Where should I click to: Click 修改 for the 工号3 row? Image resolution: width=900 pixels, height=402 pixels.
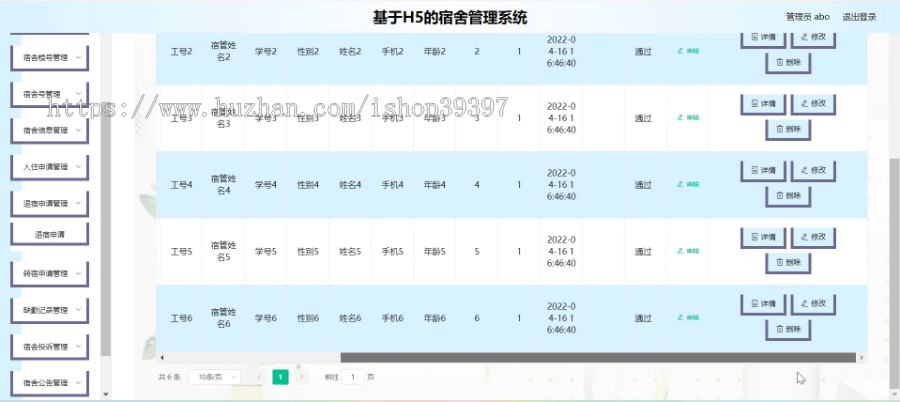[x=813, y=105]
